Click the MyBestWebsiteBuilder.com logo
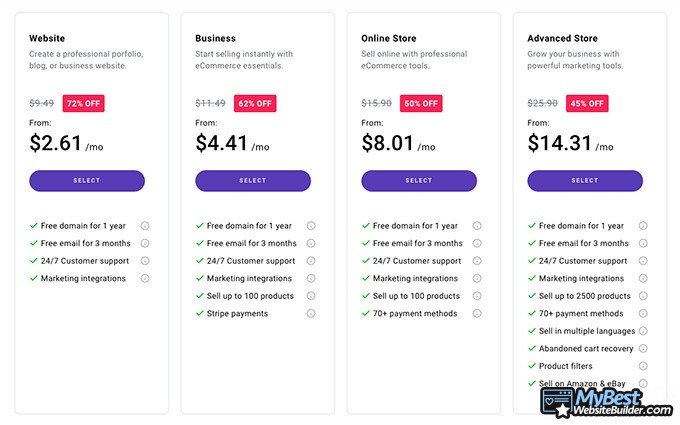 click(606, 402)
